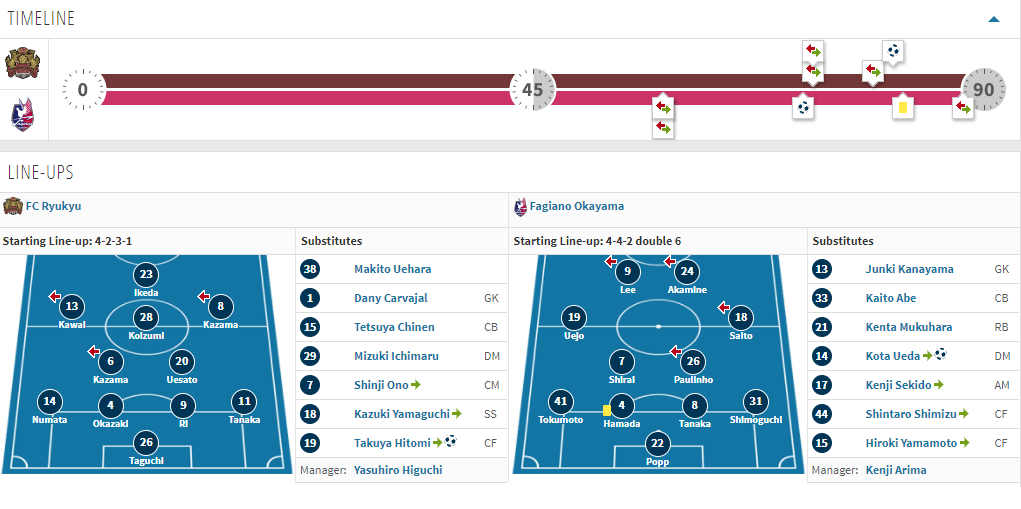The height and width of the screenshot is (509, 1021).
Task: Open substitute Shinji Ono's profile
Action: tap(380, 384)
